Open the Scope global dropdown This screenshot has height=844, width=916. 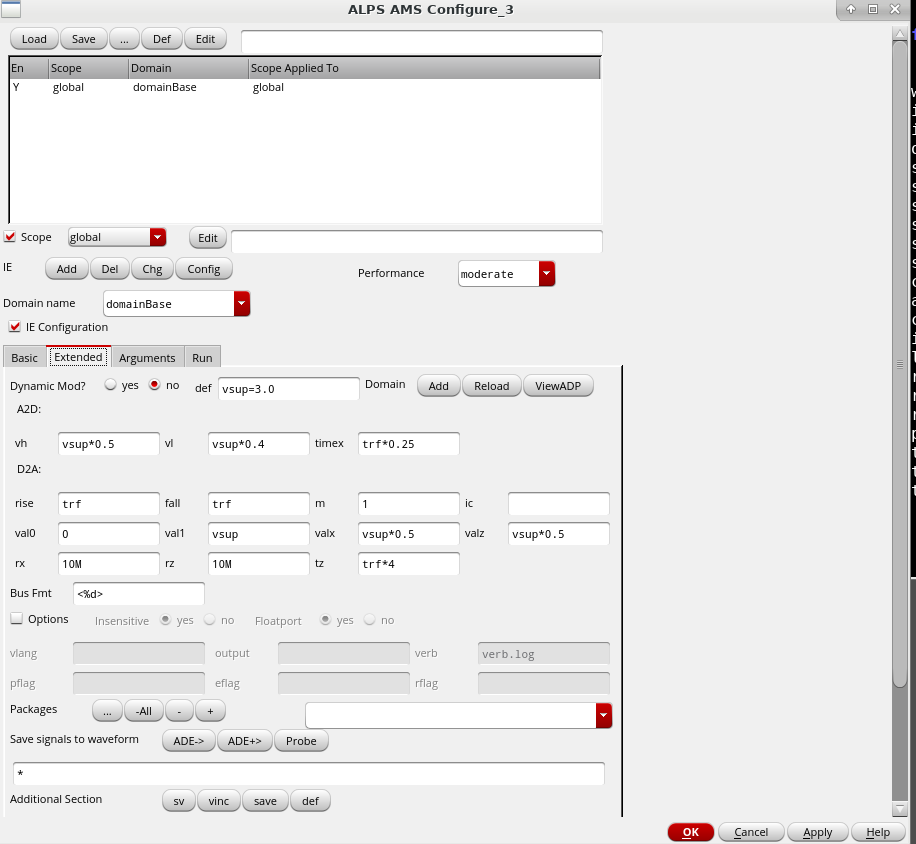click(157, 237)
